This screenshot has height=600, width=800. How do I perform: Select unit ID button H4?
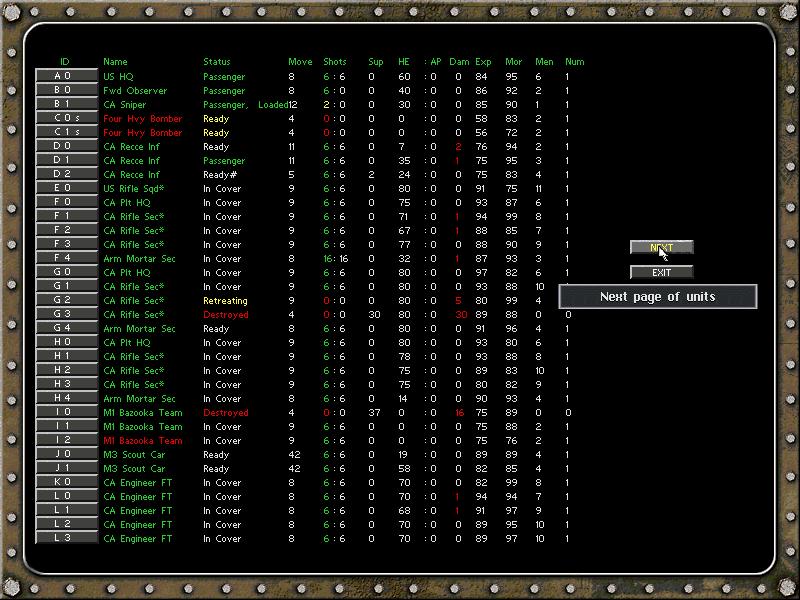(x=67, y=398)
